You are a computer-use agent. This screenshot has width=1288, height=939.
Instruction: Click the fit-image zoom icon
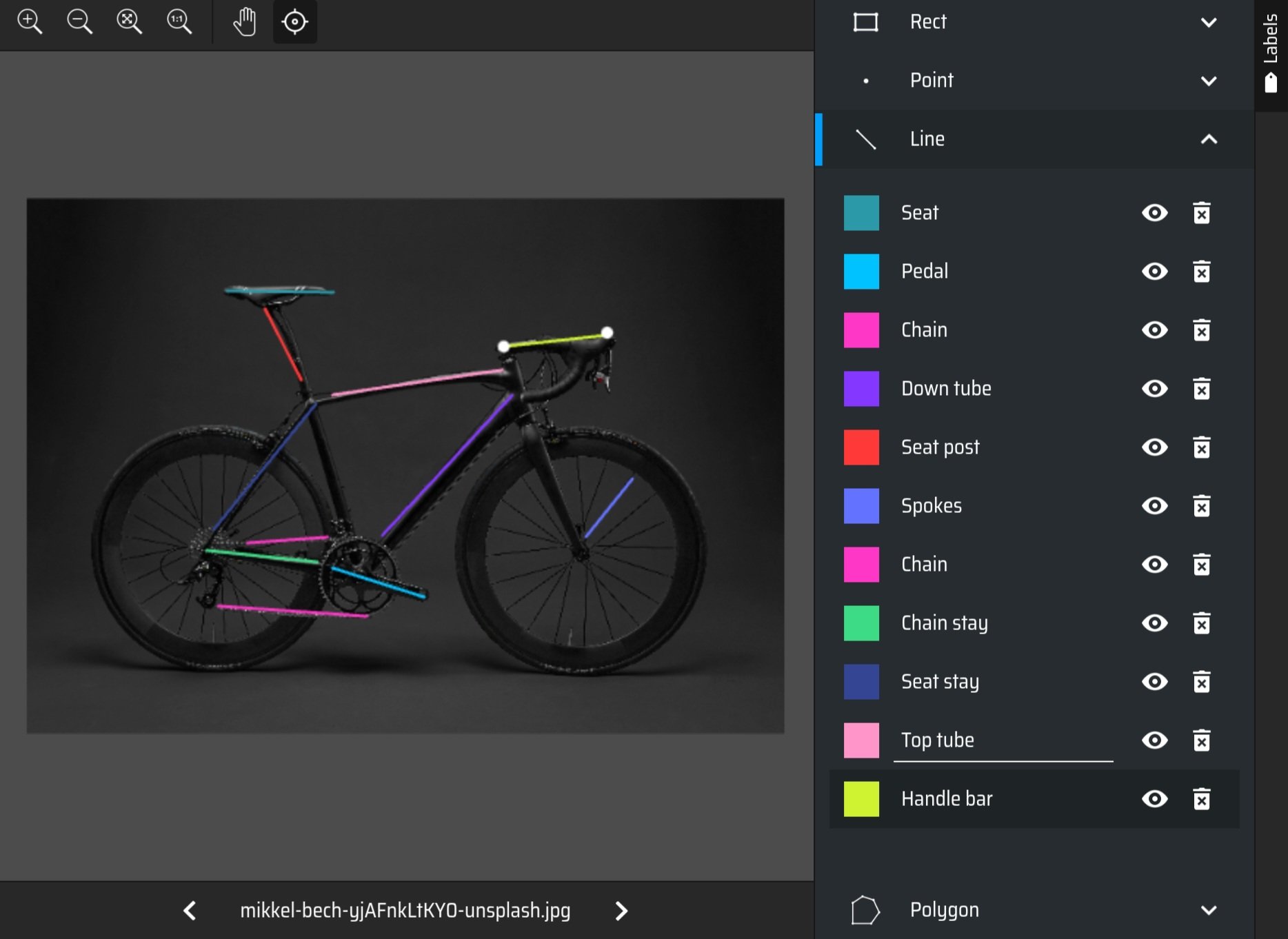[129, 22]
